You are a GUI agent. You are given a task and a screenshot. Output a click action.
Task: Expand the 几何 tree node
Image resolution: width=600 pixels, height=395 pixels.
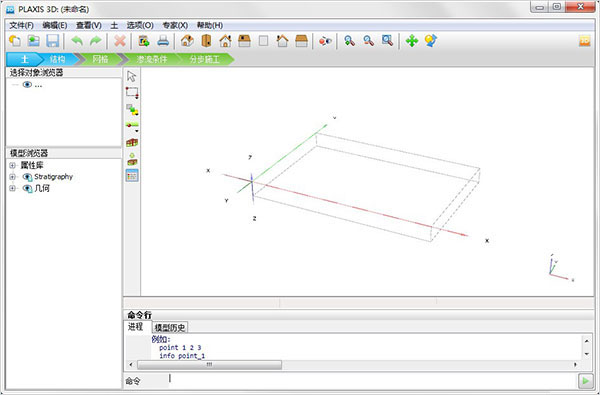tap(12, 188)
